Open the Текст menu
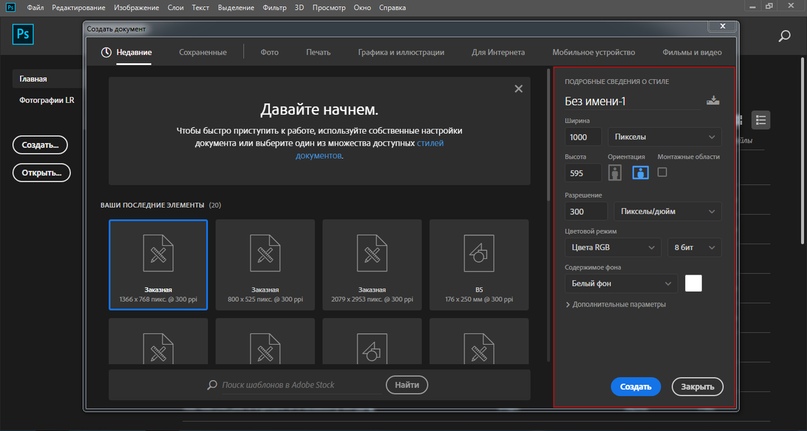Screen dimensions: 807x431 click(200, 8)
